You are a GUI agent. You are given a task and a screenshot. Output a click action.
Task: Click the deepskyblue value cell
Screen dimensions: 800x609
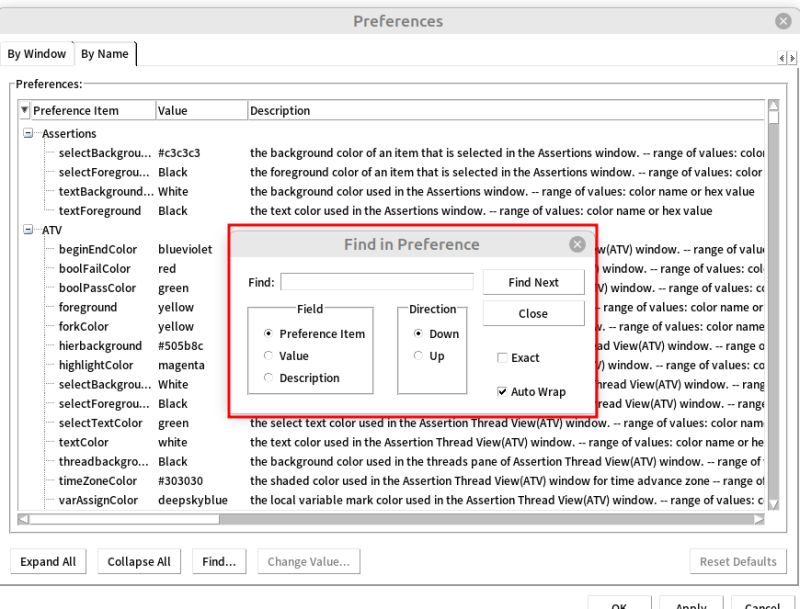pos(193,500)
